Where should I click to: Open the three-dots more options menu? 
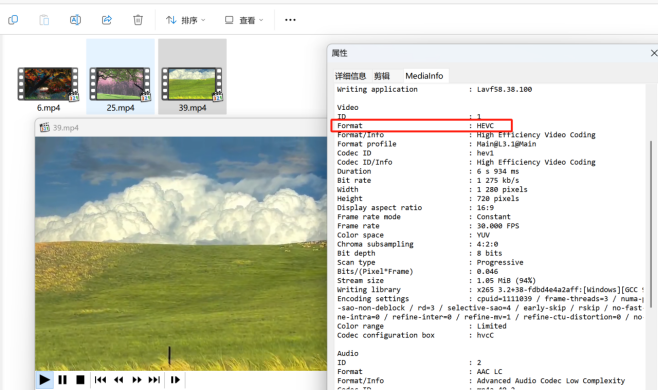tap(290, 20)
